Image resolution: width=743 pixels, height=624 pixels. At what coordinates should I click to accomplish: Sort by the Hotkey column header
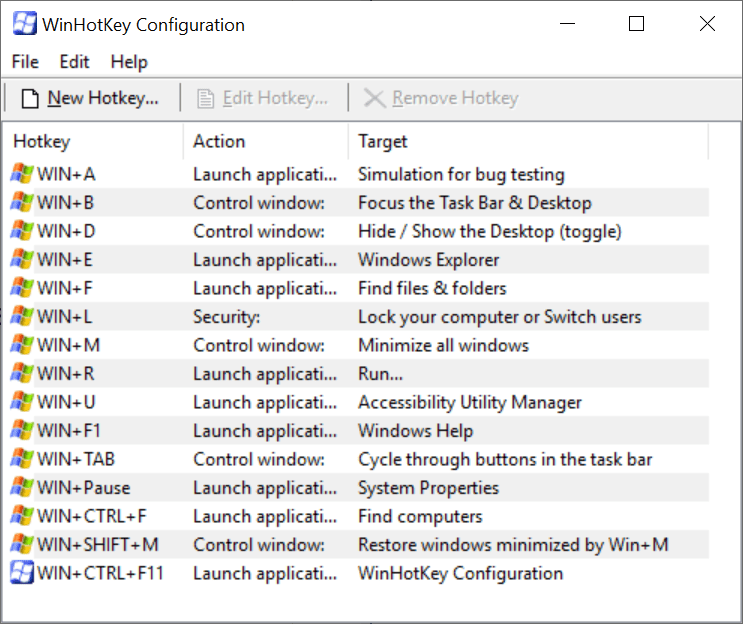pos(42,141)
